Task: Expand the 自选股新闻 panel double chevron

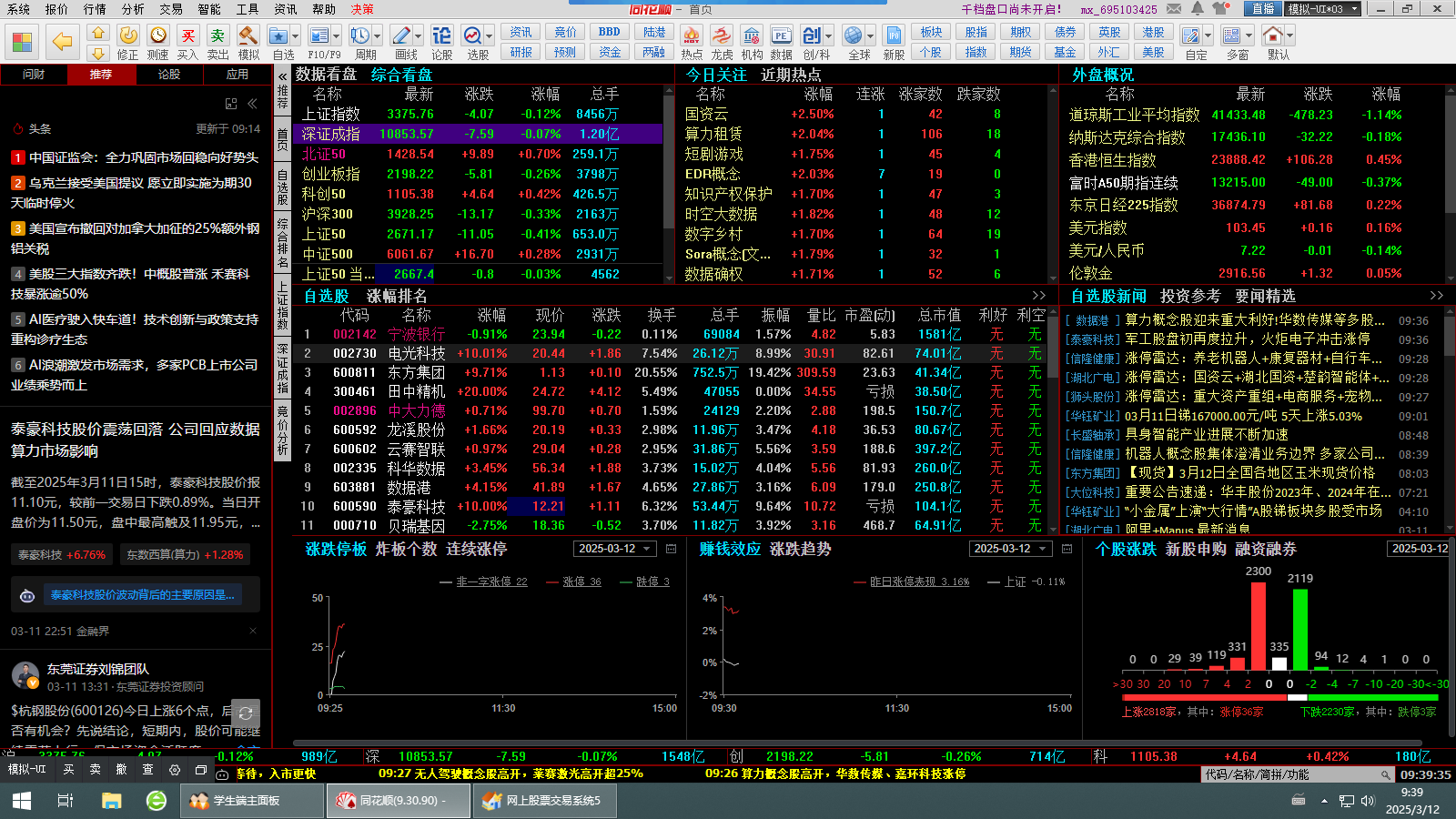Action: click(1436, 296)
